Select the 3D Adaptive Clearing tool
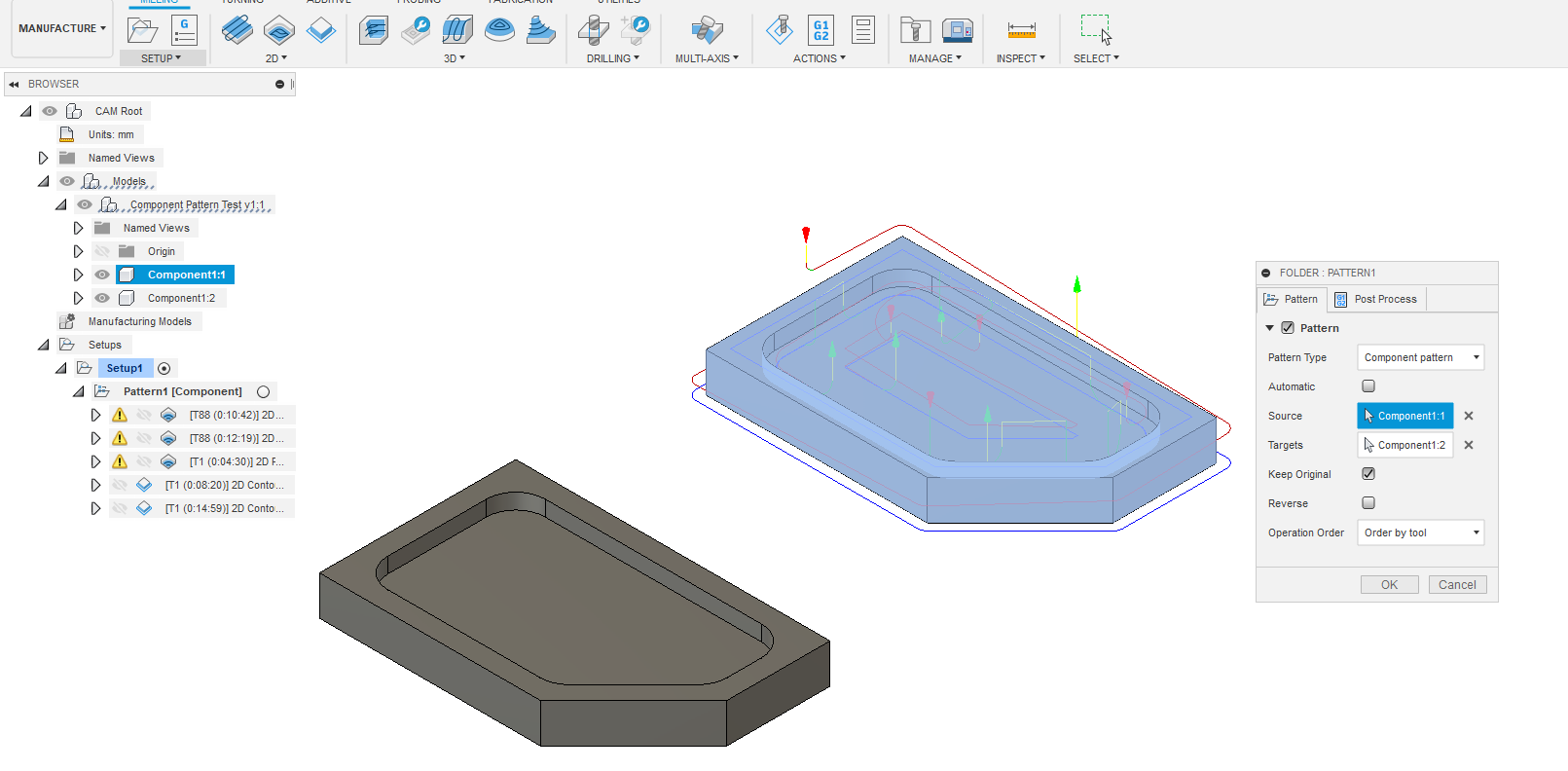Screen dimensions: 1568x771 point(374,30)
